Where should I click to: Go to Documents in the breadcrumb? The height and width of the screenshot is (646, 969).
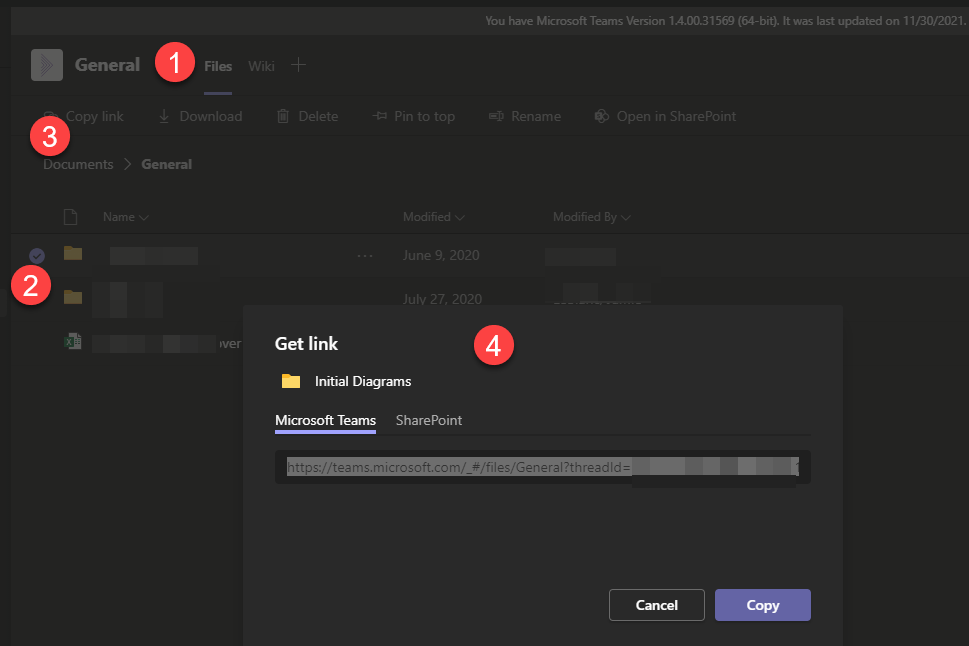(x=78, y=164)
